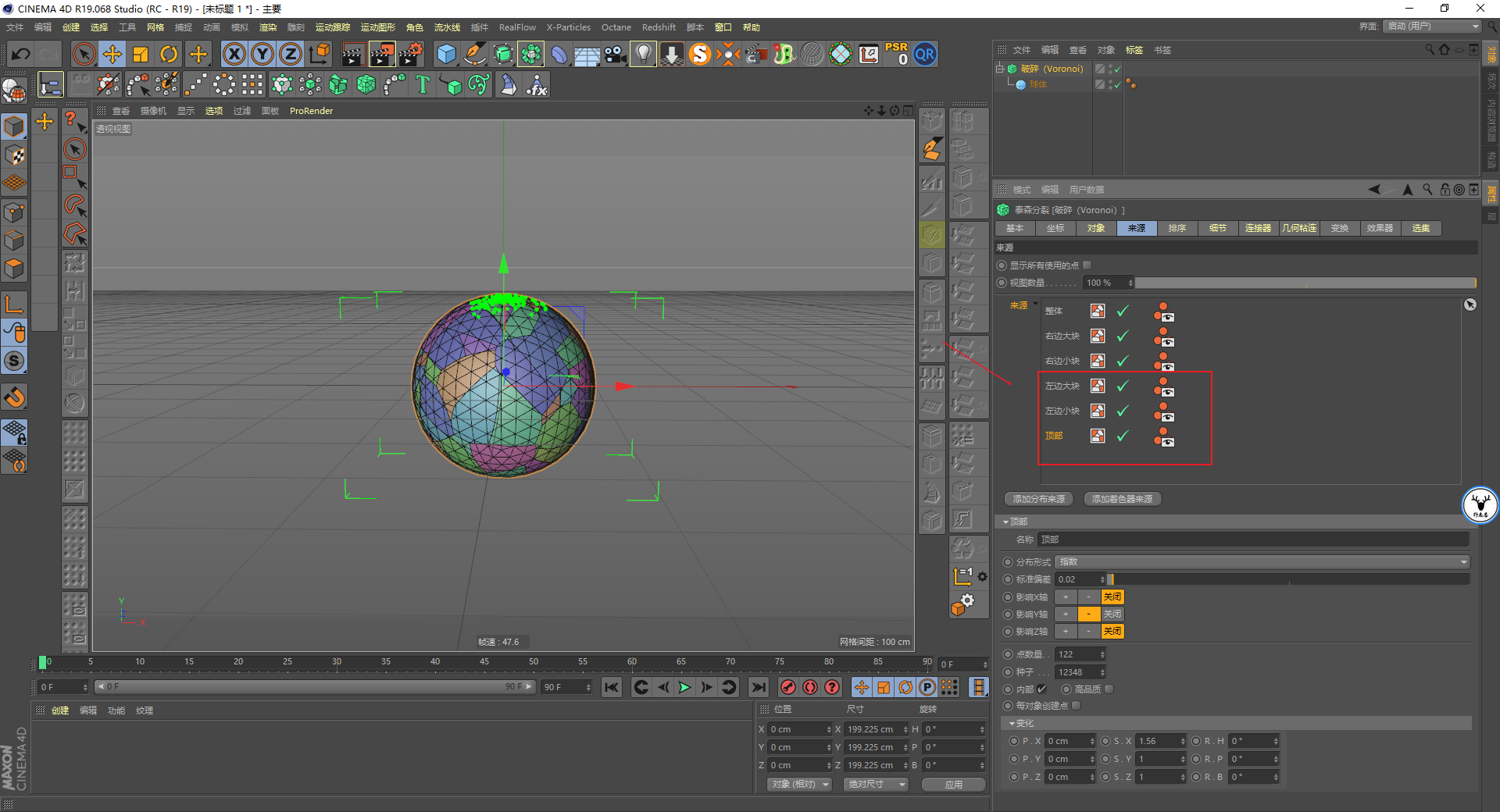Switch to the 对象 attribute tab
The height and width of the screenshot is (812, 1500).
pyautogui.click(x=1096, y=228)
